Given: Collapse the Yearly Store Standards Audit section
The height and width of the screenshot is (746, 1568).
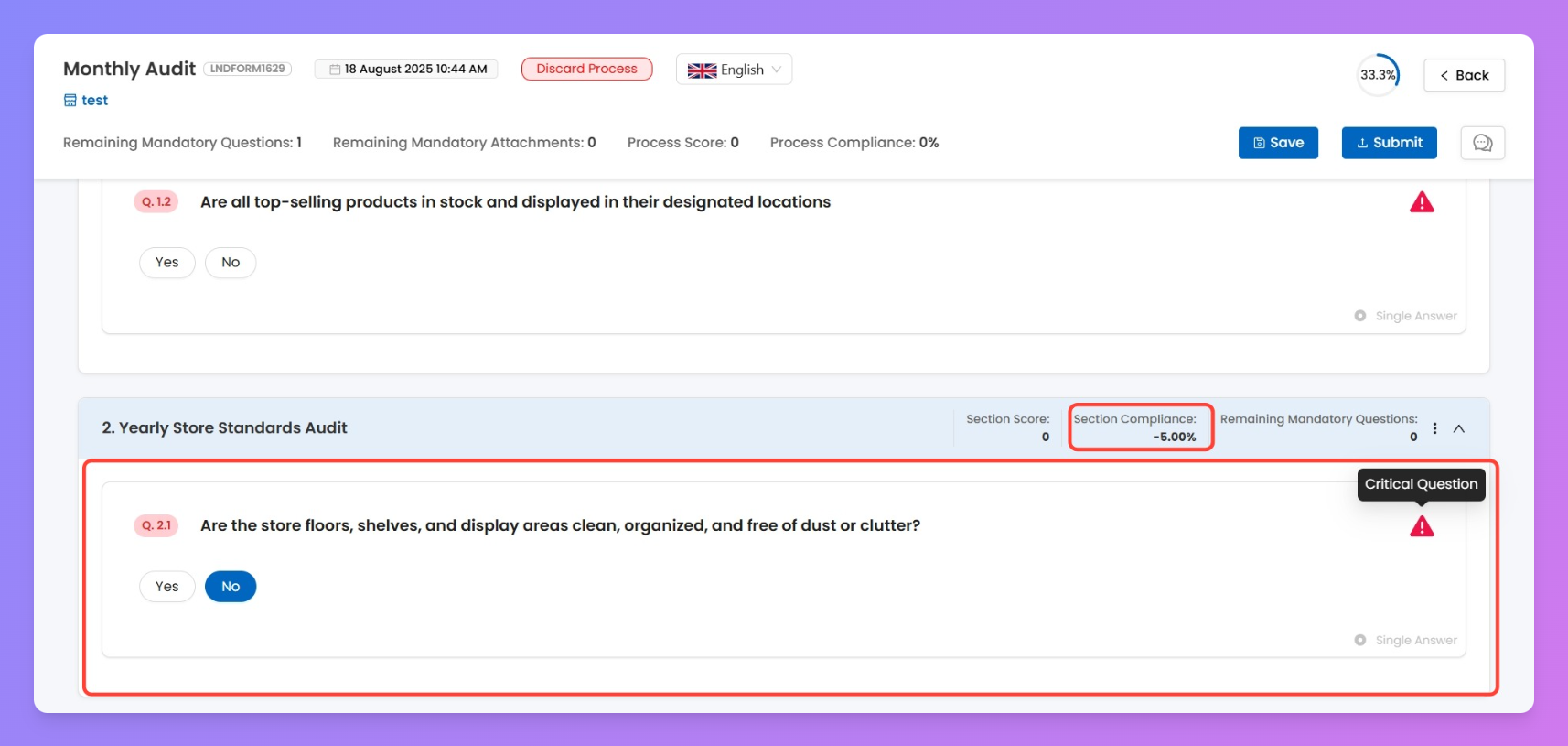Looking at the screenshot, I should (x=1459, y=428).
